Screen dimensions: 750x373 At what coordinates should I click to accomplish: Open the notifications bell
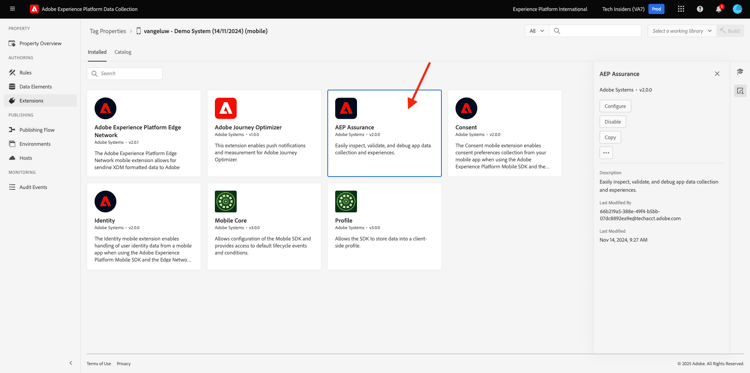(x=718, y=9)
